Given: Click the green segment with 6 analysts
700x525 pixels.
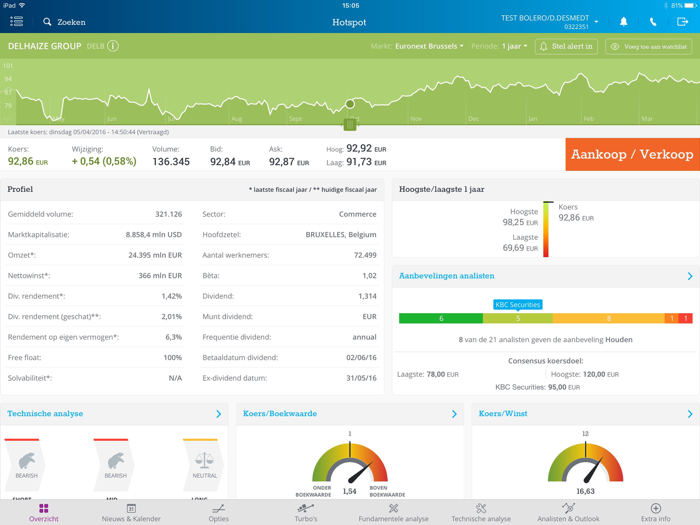Looking at the screenshot, I should [441, 318].
